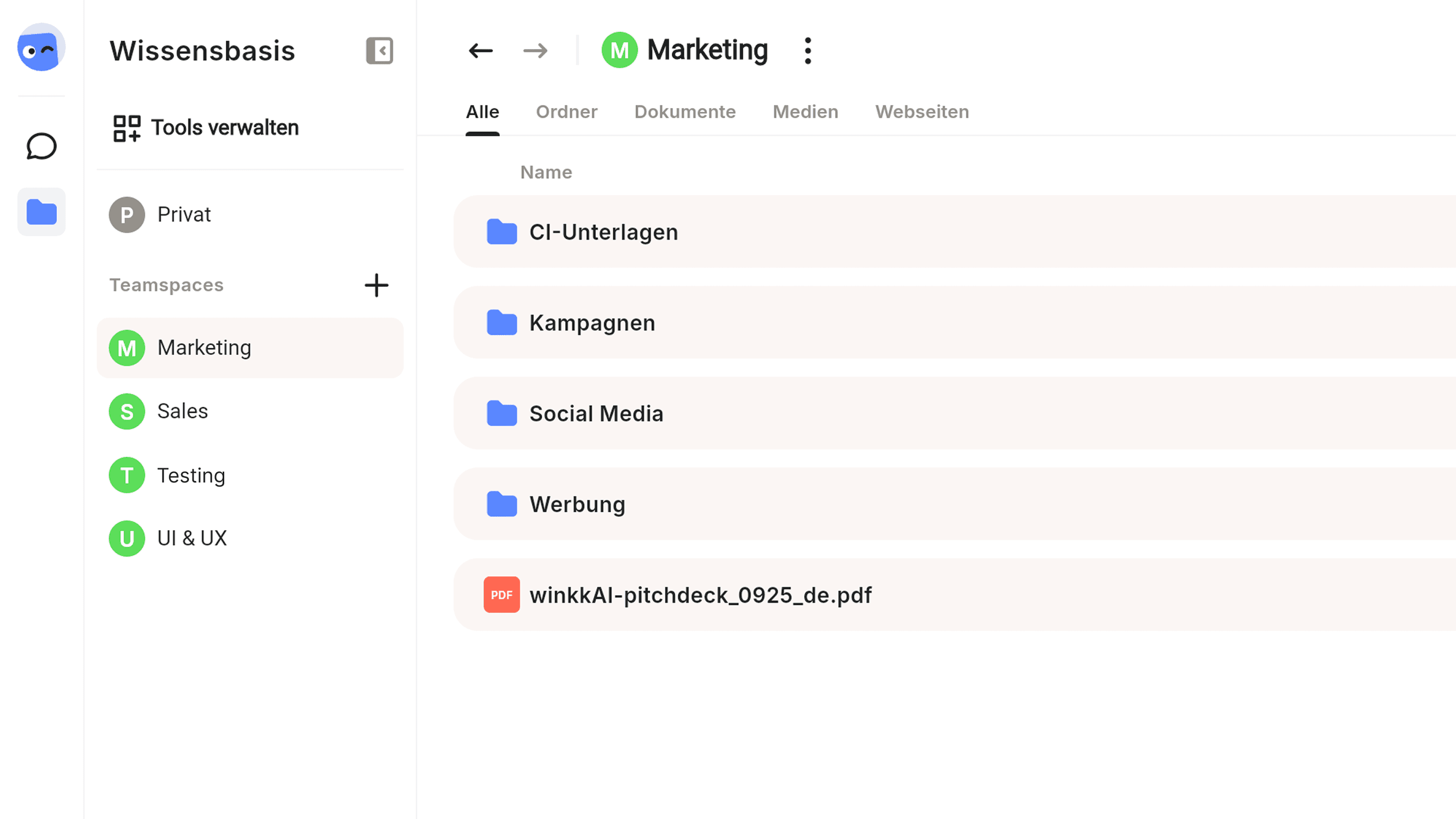The image size is (1456, 819).
Task: Select the Sales teamspace
Action: pyautogui.click(x=182, y=411)
